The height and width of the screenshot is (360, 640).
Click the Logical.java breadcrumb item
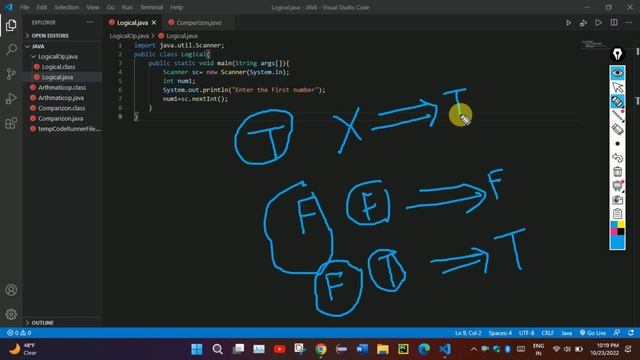pos(182,36)
